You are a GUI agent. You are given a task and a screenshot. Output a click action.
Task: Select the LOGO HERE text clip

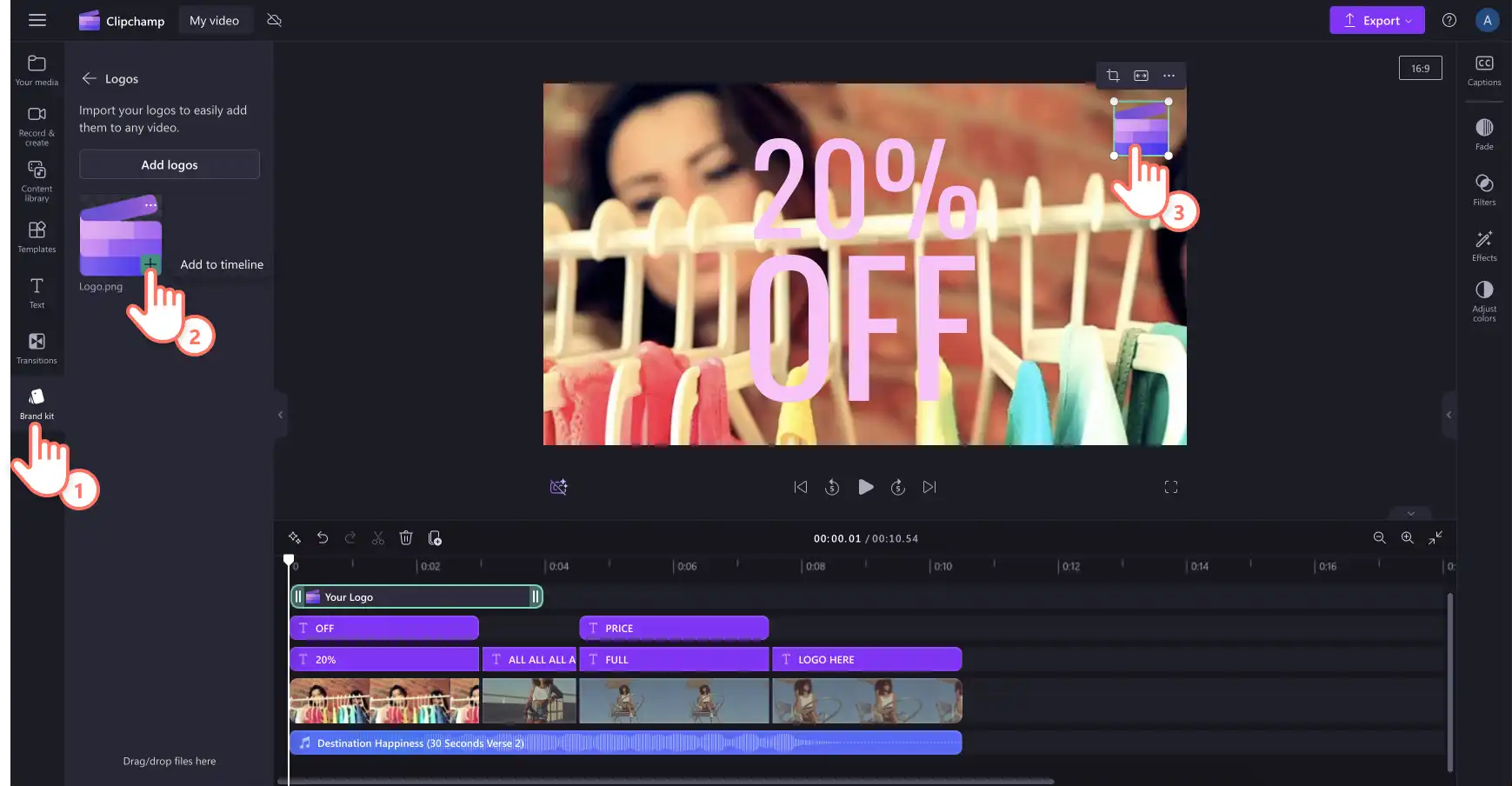coord(867,659)
